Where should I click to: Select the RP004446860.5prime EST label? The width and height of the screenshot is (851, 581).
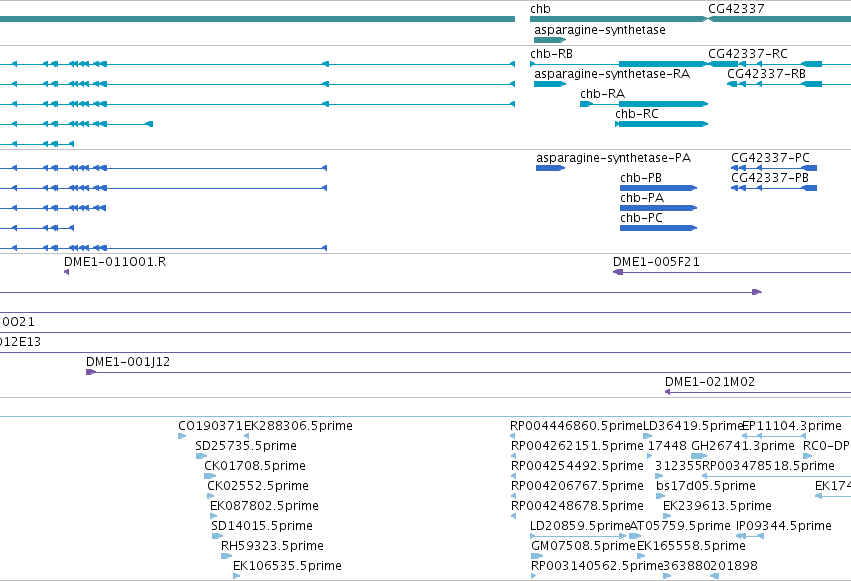[x=576, y=426]
